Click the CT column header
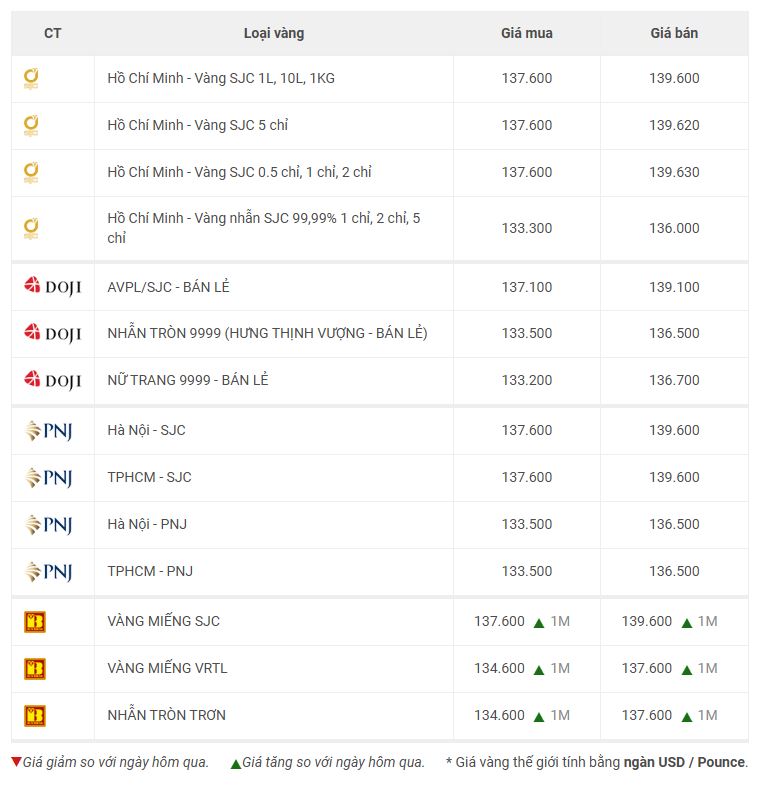Screen dimensions: 766x793 pos(52,33)
